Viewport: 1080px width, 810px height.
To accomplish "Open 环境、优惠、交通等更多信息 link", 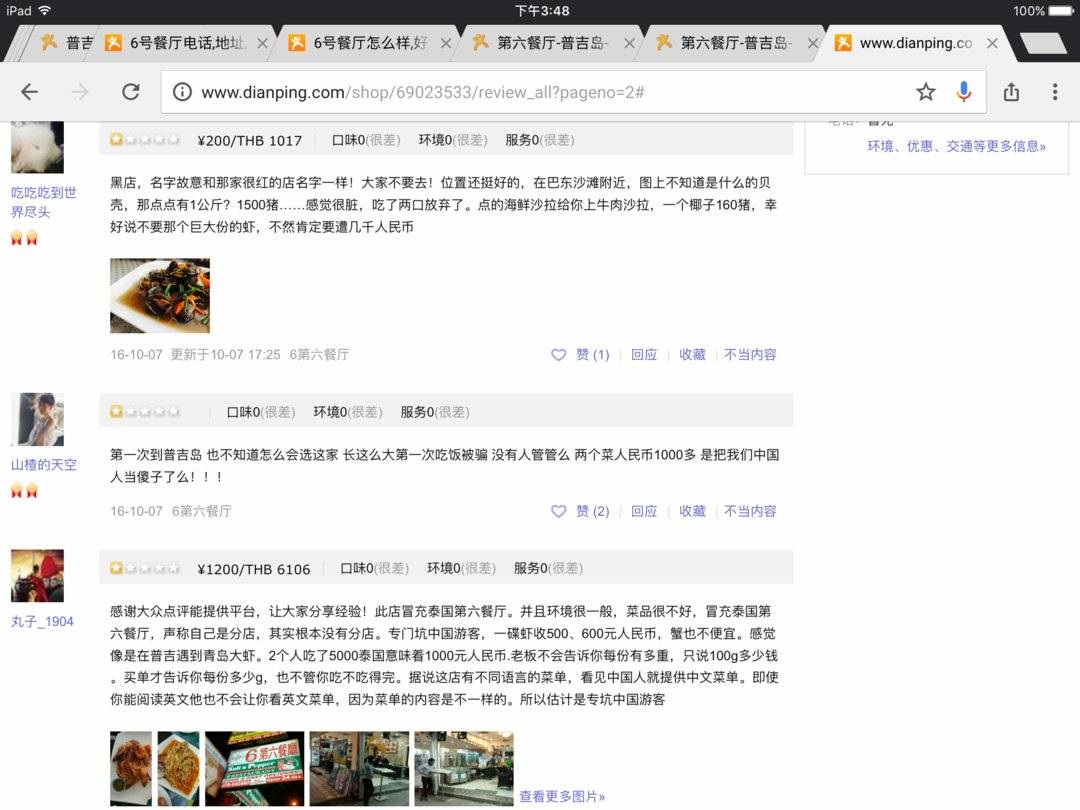I will tap(956, 146).
